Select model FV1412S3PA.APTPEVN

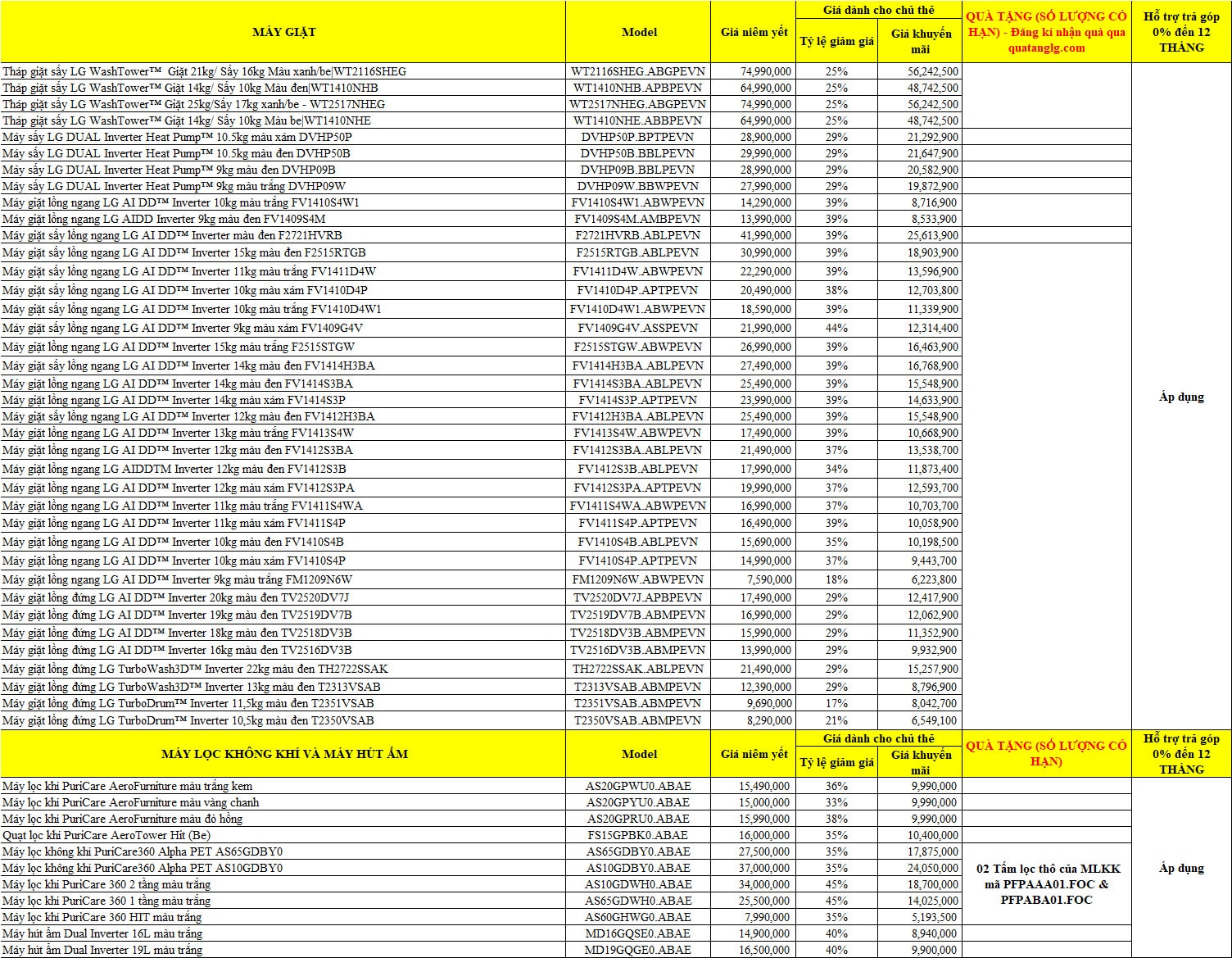click(639, 488)
